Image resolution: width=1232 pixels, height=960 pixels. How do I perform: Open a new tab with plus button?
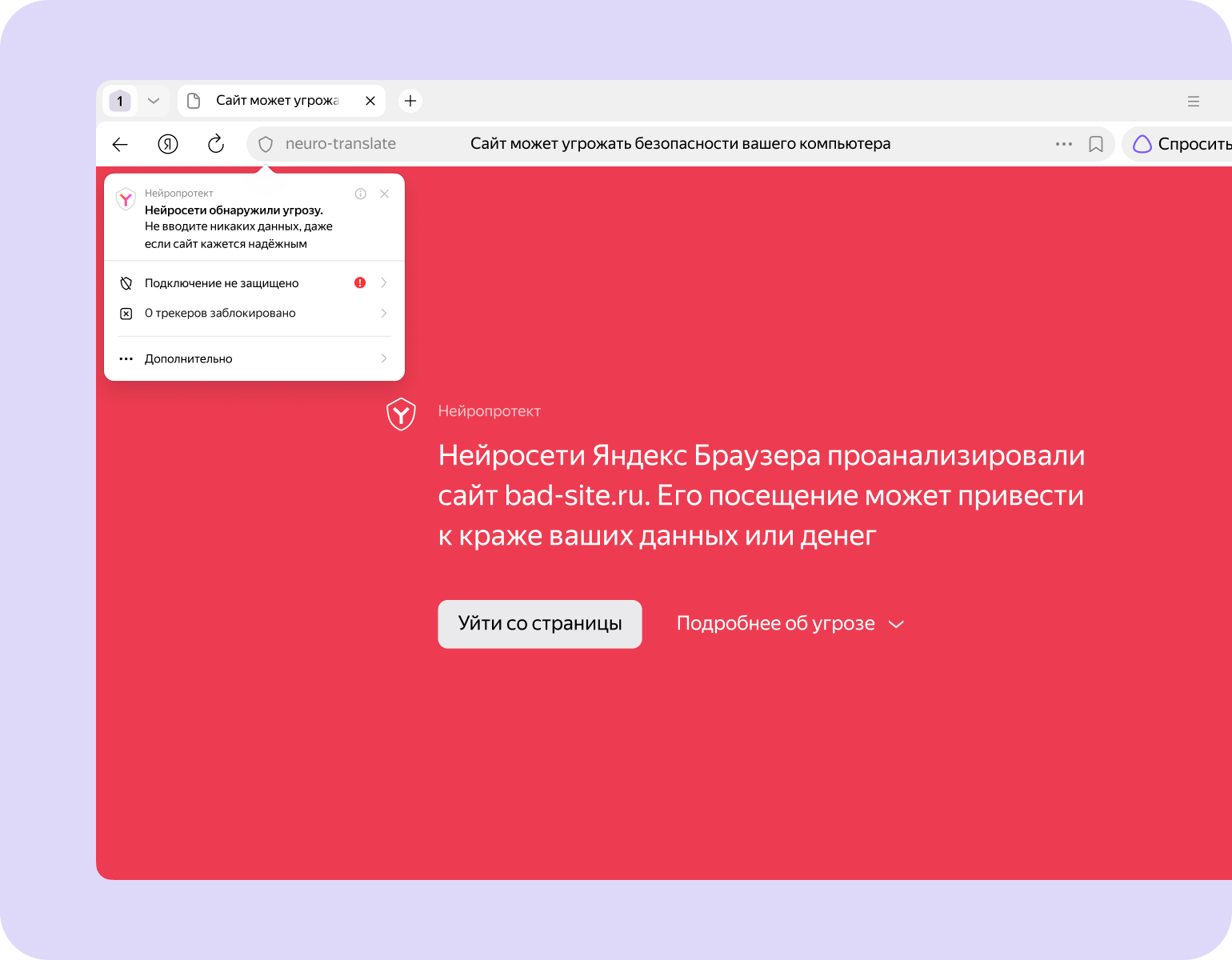[x=410, y=101]
